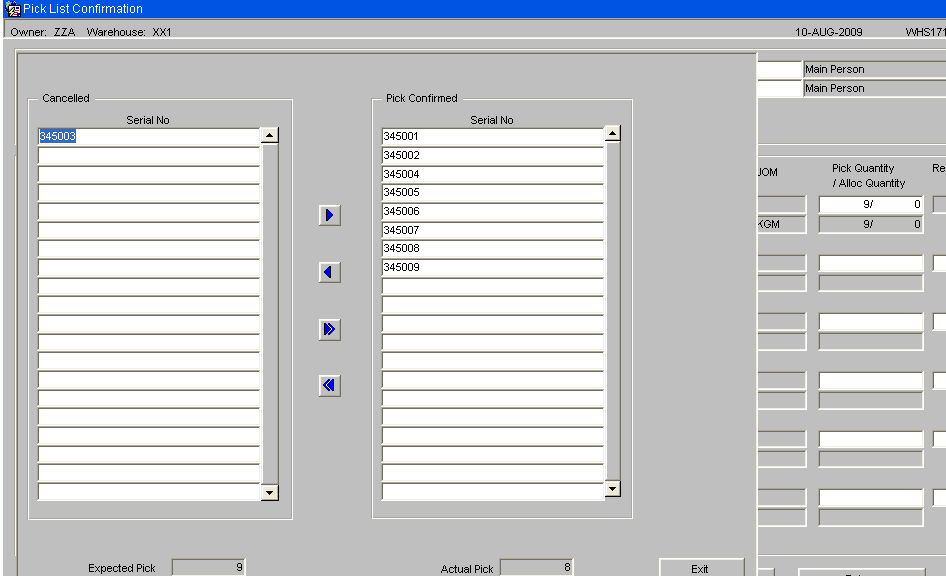Select confirmed serial 345006
Viewport: 946px width, 576px height.
pyautogui.click(x=492, y=211)
